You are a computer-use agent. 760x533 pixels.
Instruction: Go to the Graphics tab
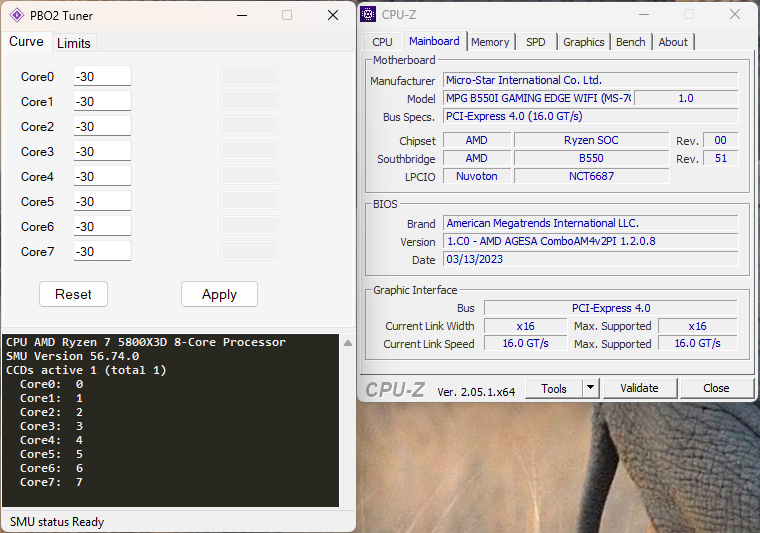click(584, 42)
